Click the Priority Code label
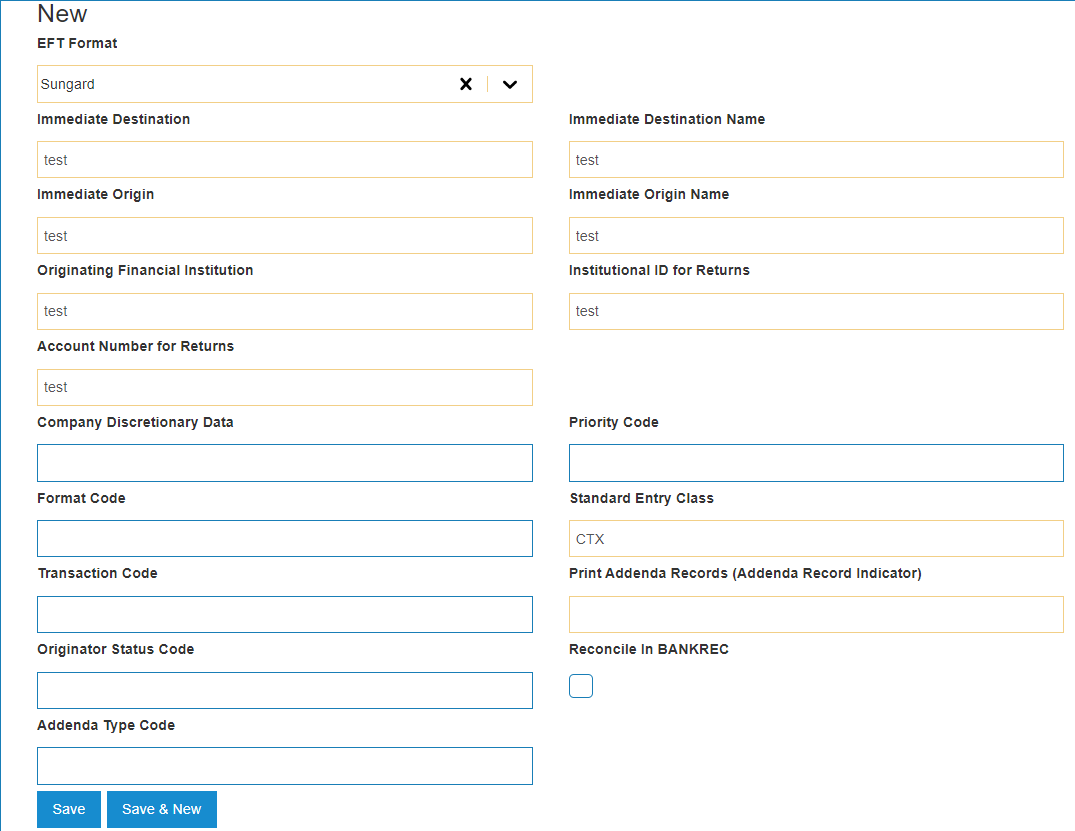The width and height of the screenshot is (1075, 831). 614,422
